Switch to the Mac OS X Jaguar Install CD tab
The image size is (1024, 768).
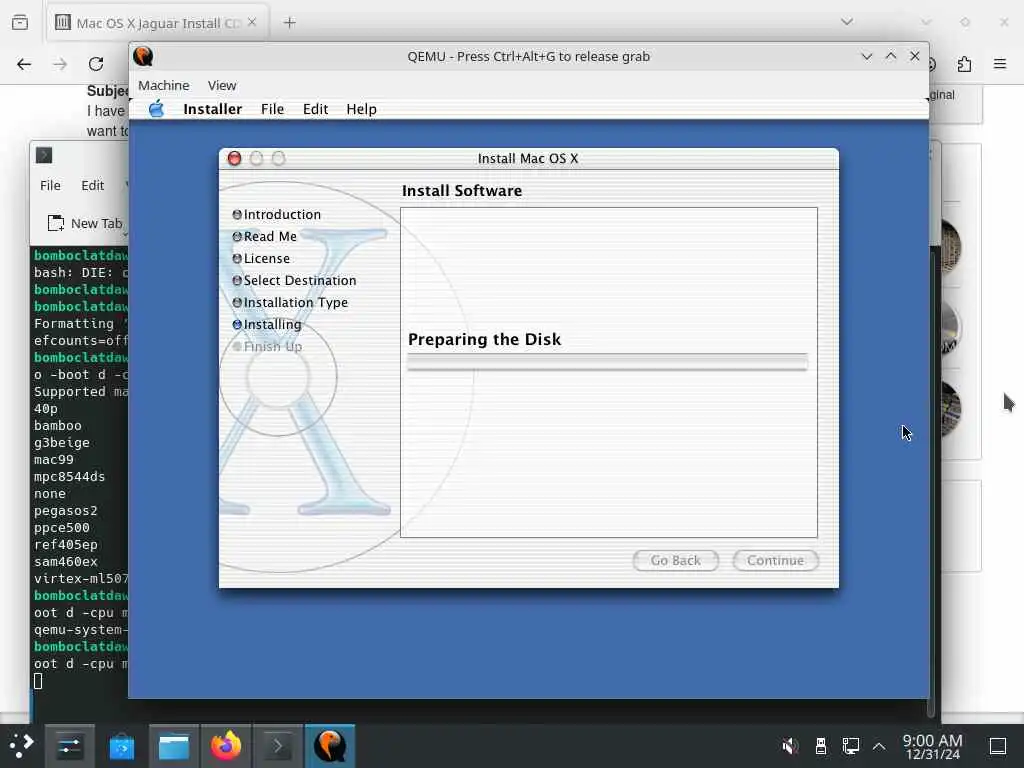(x=157, y=23)
